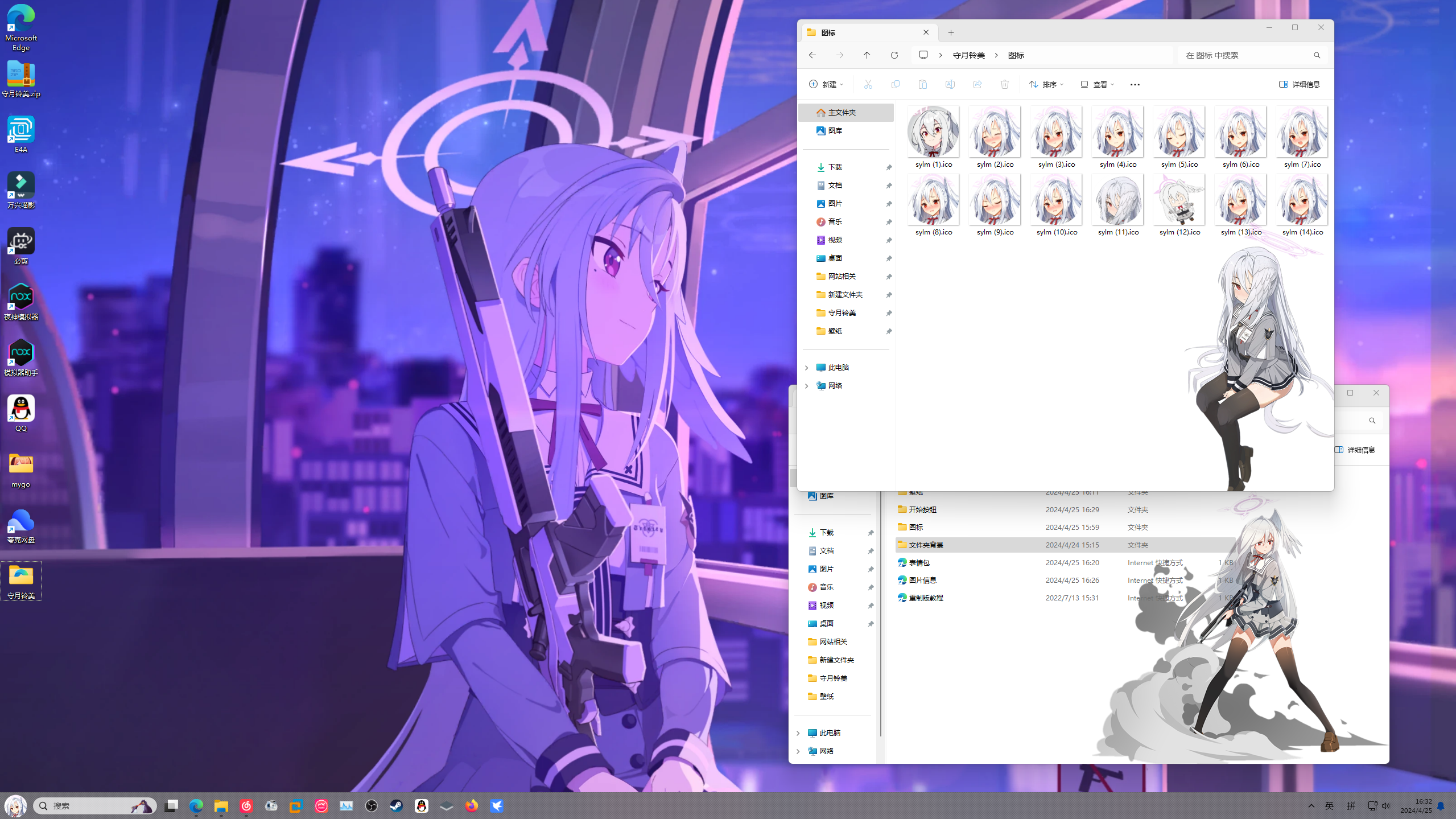
Task: Click the Delete trash icon in toolbar
Action: (1004, 84)
